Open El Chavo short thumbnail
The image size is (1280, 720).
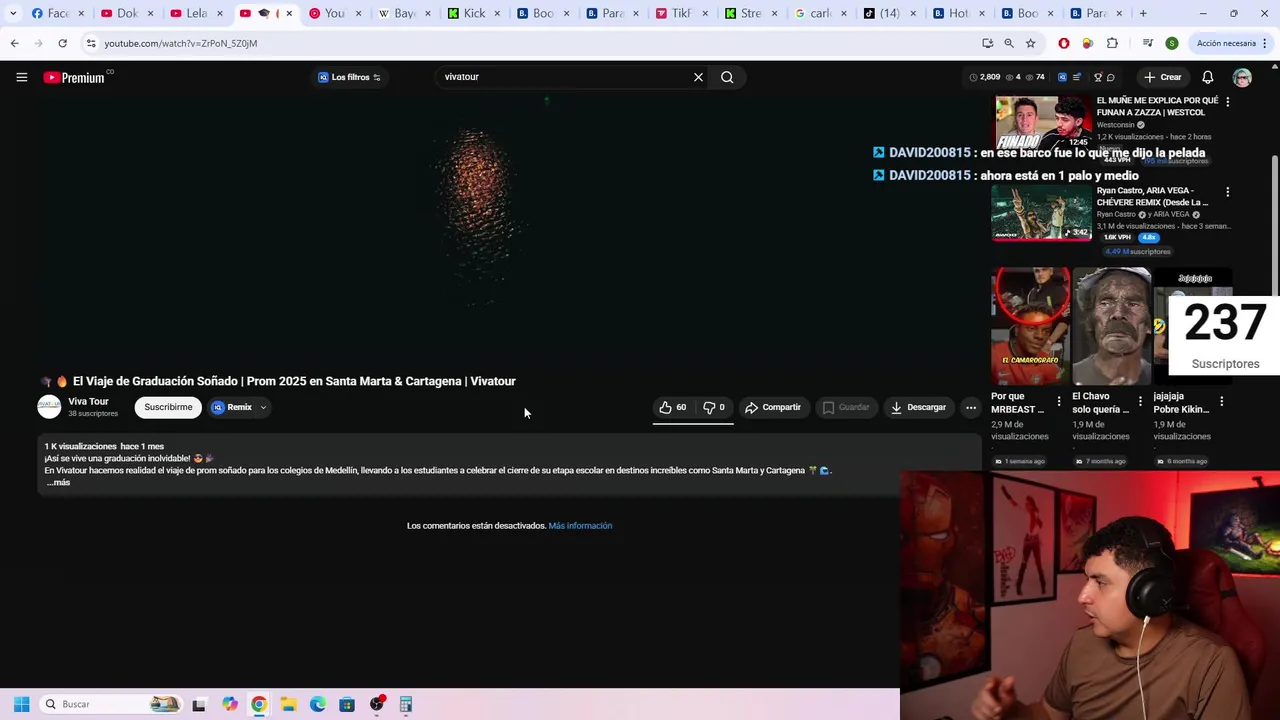coord(1111,326)
